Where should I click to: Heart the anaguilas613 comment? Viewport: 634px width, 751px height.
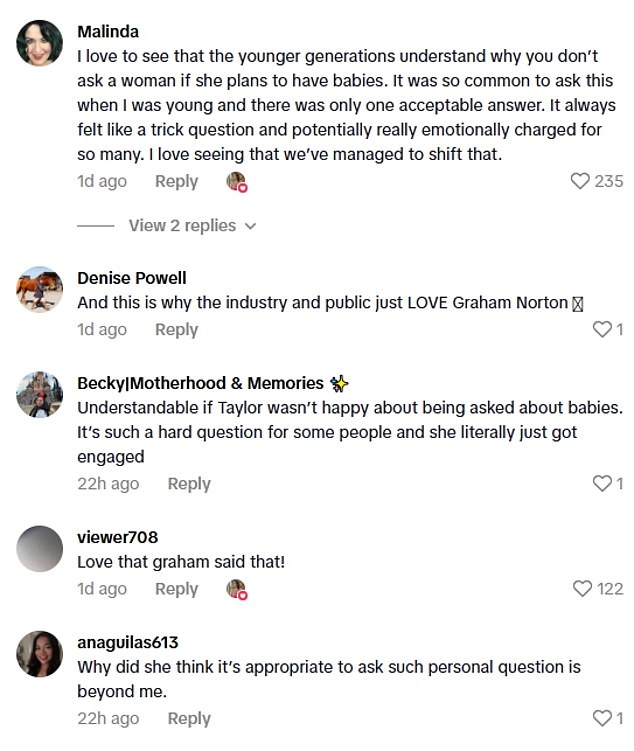tap(602, 718)
